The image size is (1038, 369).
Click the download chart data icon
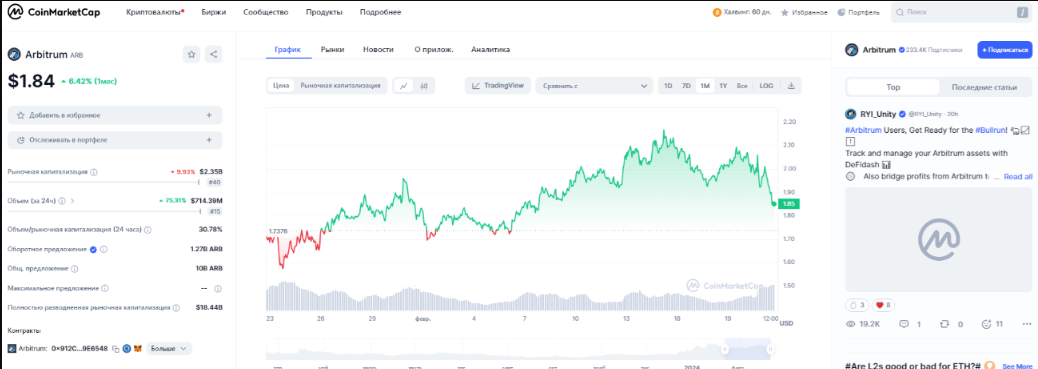click(x=791, y=85)
